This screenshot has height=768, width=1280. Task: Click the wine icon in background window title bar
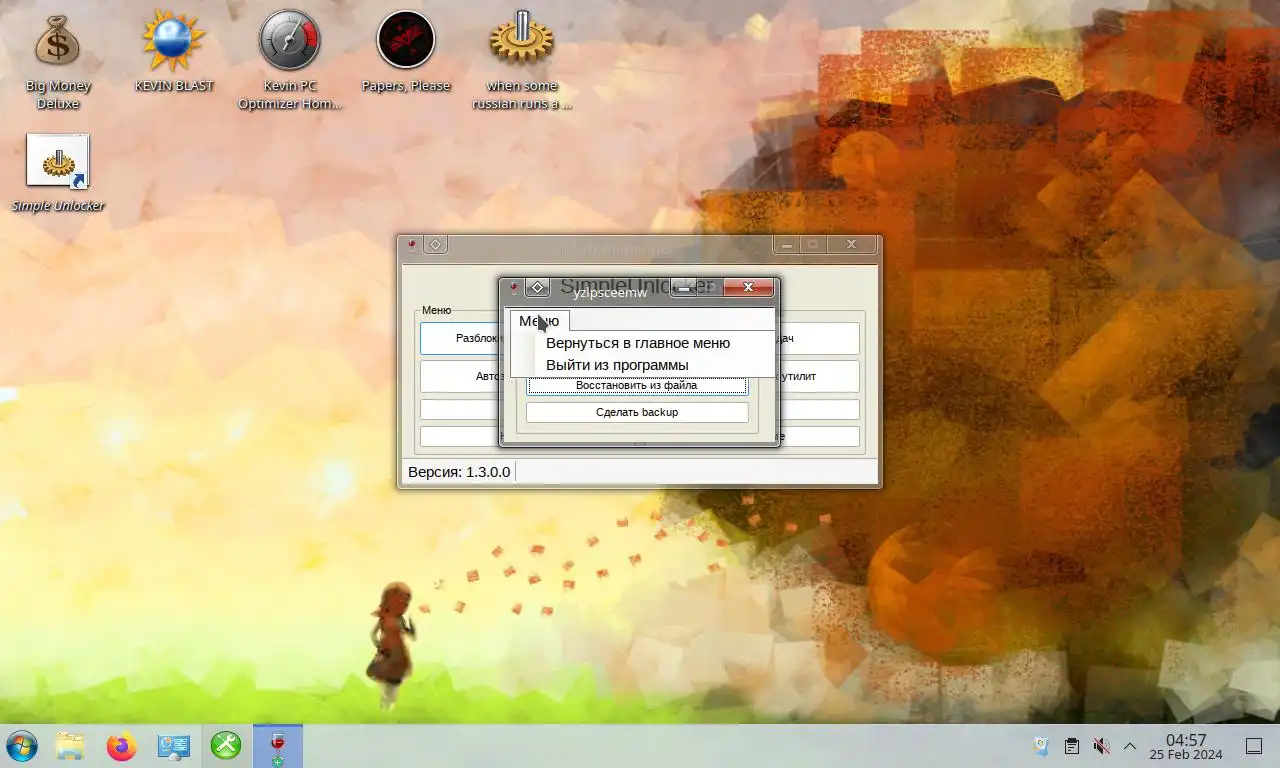tap(410, 245)
